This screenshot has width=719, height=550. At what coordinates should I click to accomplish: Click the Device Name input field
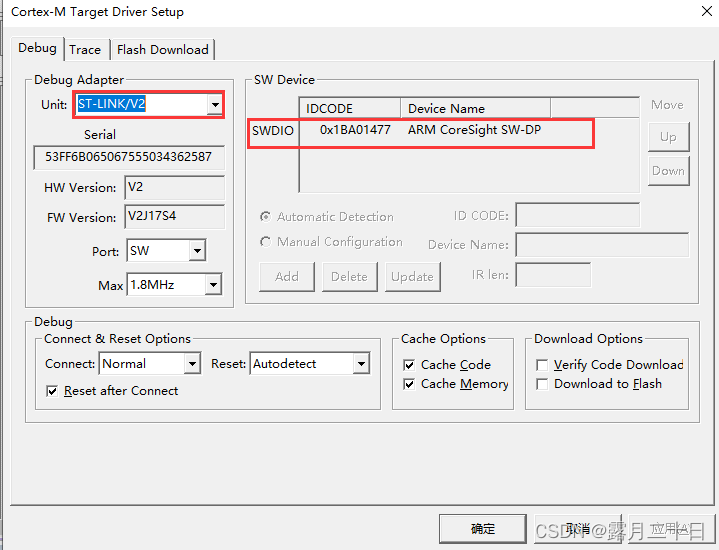point(602,244)
